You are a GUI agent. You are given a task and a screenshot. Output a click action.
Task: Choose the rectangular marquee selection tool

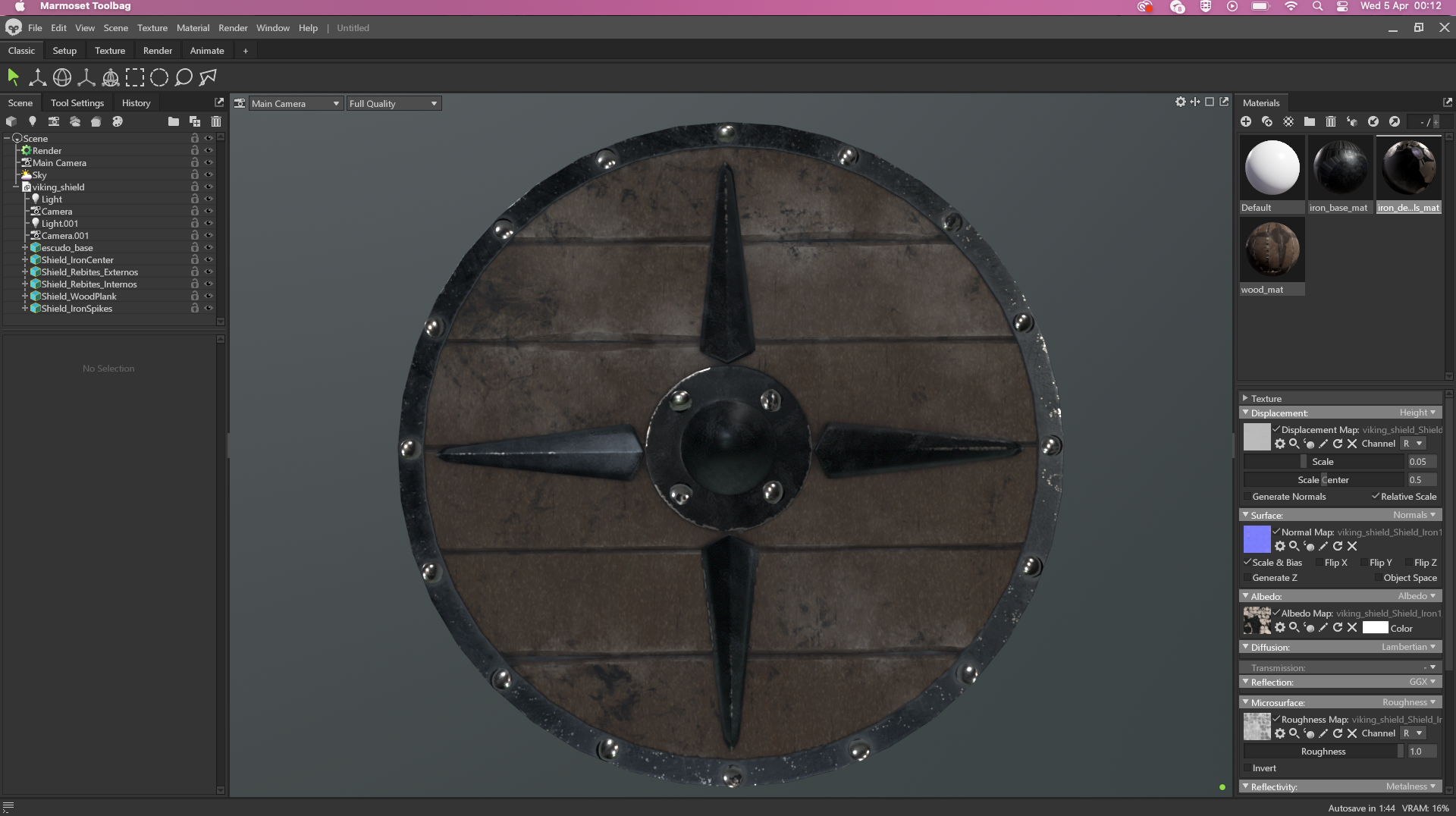tap(135, 77)
